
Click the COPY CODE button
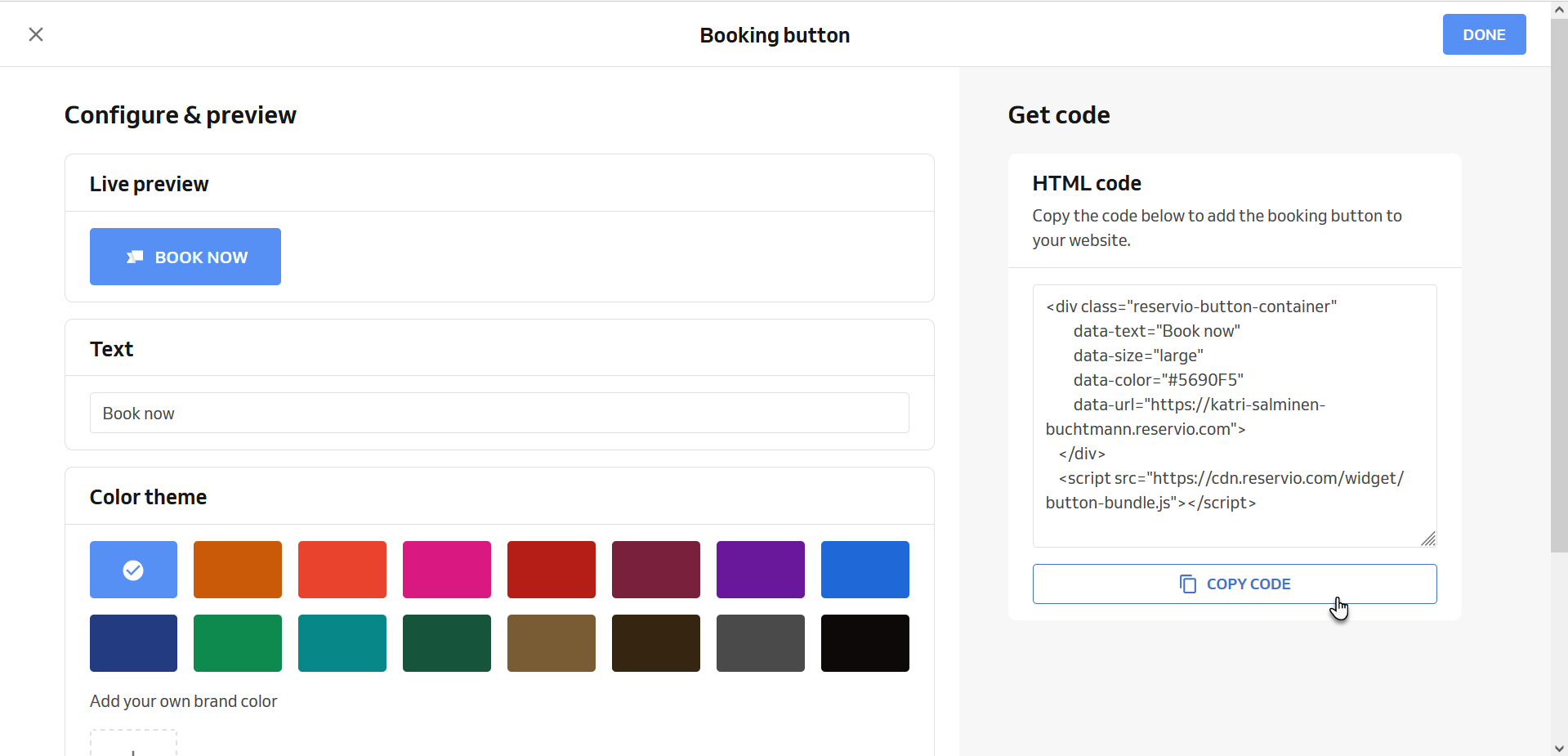point(1235,584)
